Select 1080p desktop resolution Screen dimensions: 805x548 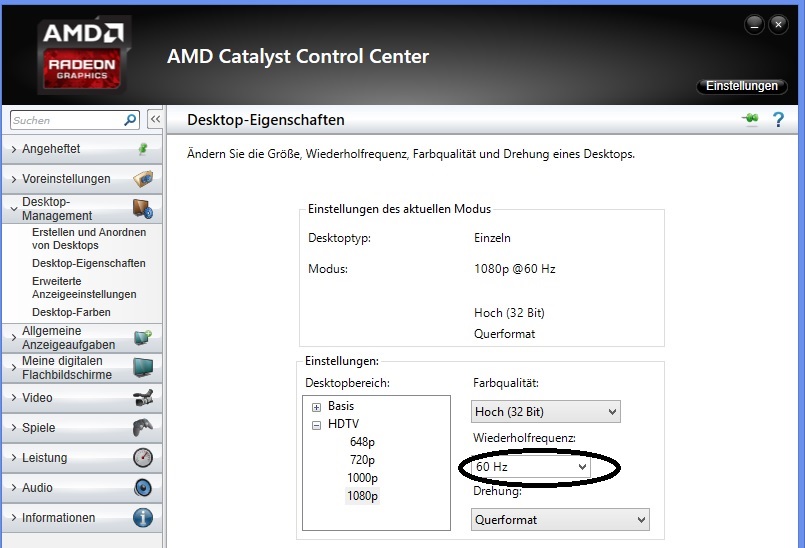click(362, 496)
